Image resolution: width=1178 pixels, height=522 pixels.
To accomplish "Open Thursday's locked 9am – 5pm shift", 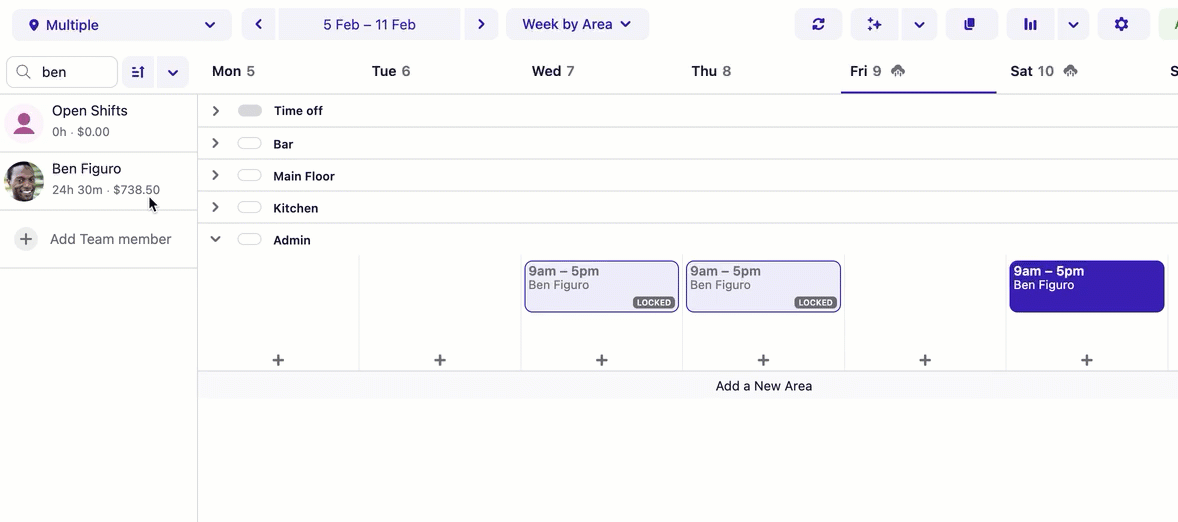I will [x=763, y=286].
